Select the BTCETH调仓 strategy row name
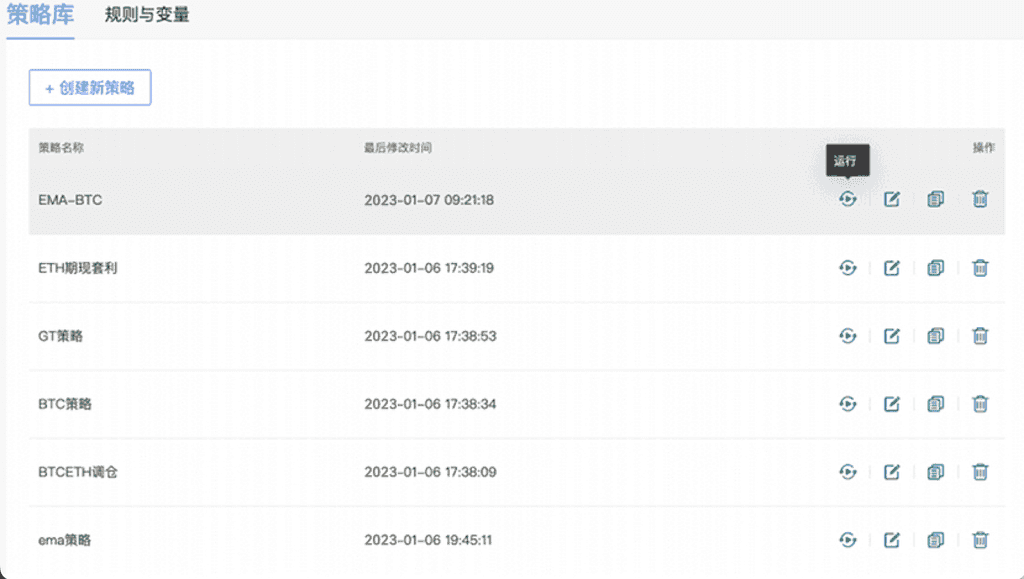The image size is (1024, 579). coord(78,472)
